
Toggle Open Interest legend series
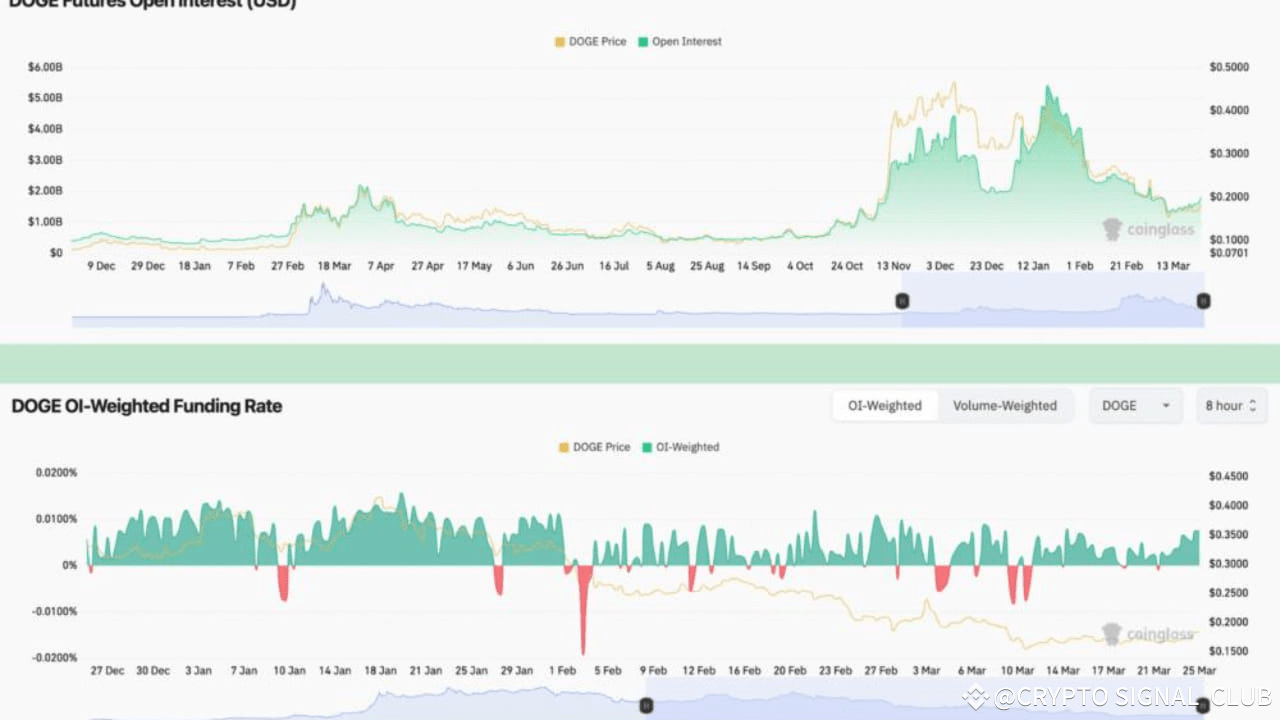point(679,42)
